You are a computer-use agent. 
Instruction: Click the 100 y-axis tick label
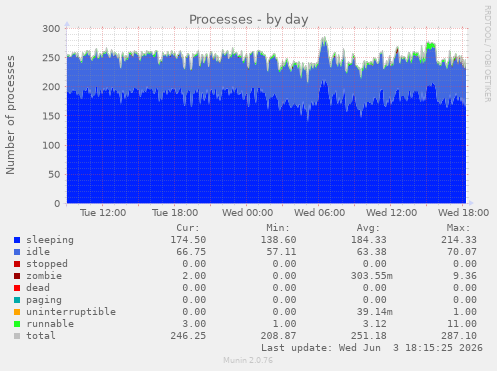tap(51, 145)
